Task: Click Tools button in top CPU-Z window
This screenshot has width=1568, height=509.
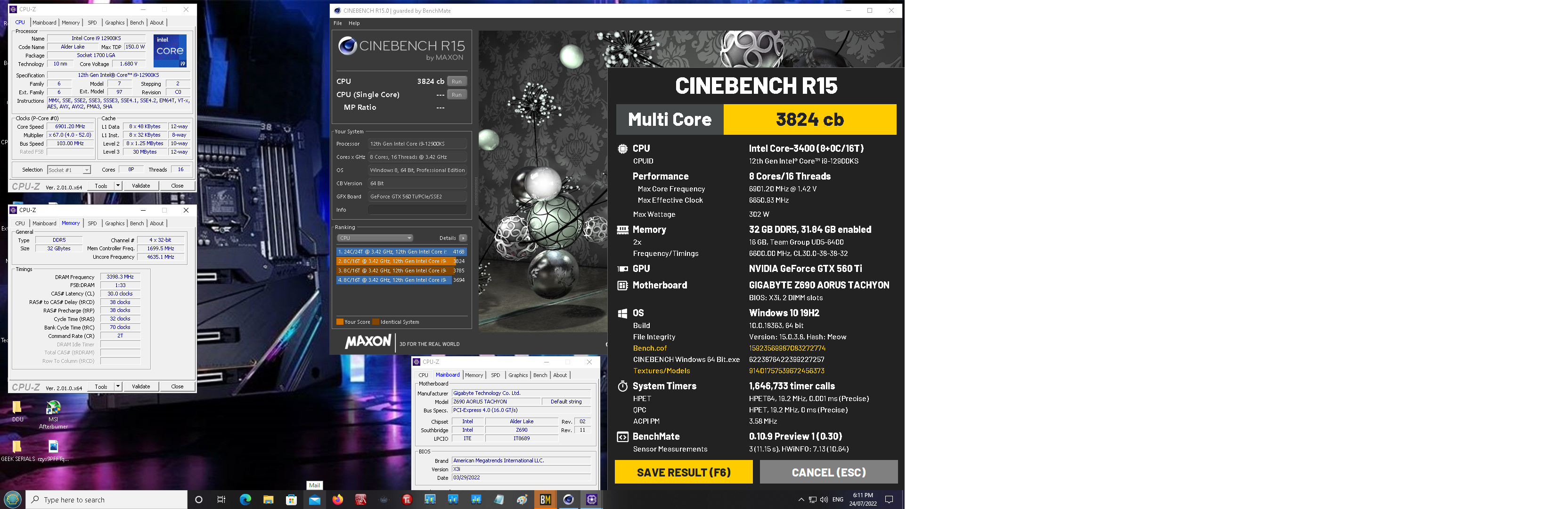Action: [101, 186]
